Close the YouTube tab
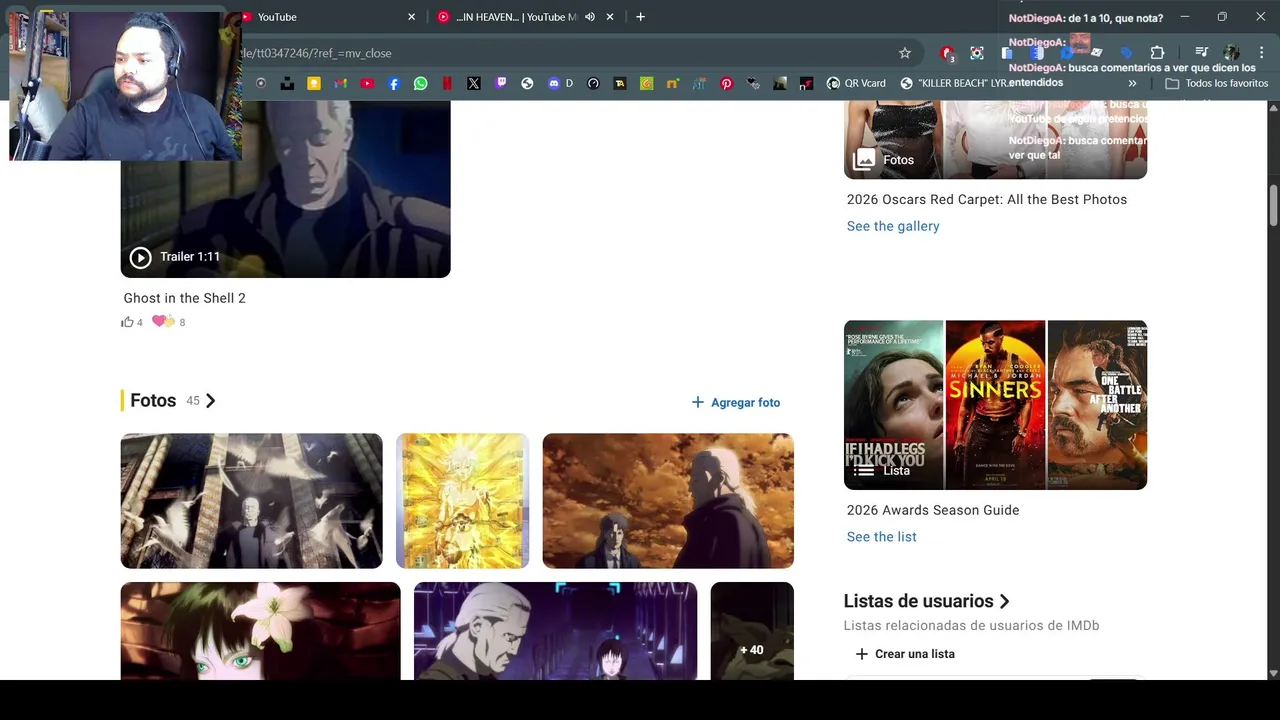 tap(411, 17)
